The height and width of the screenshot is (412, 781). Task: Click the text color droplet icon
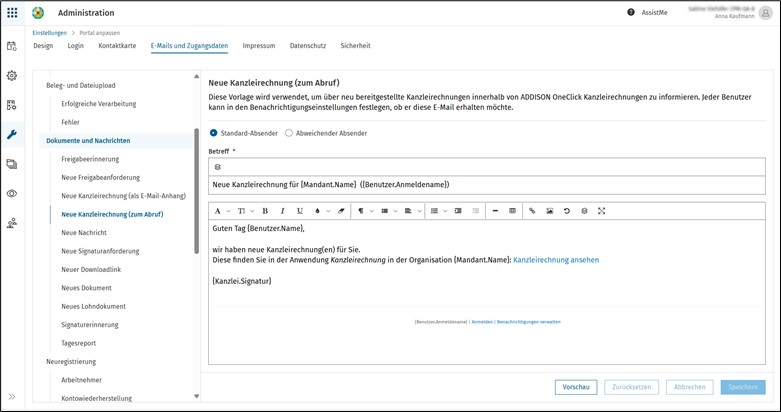pyautogui.click(x=317, y=211)
